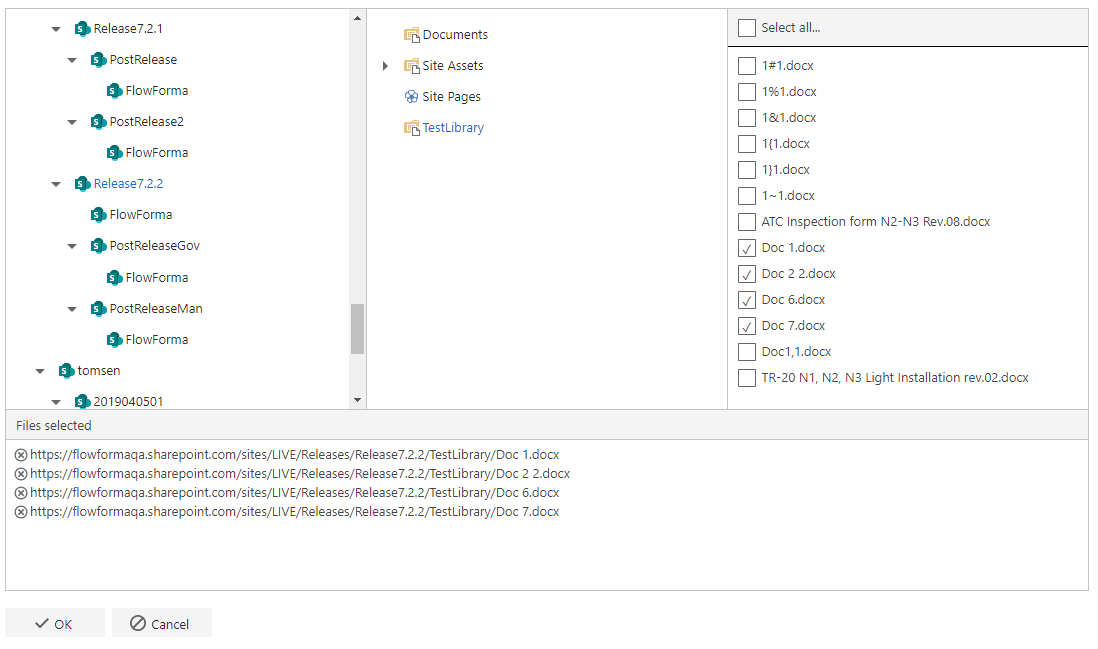Check the 1%1.docx checkbox
This screenshot has height=649, width=1098.
tap(747, 92)
